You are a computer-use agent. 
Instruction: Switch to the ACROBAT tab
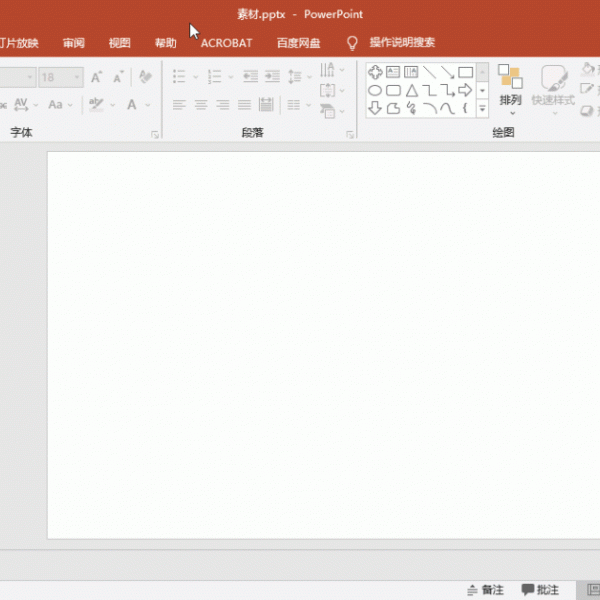[x=226, y=43]
